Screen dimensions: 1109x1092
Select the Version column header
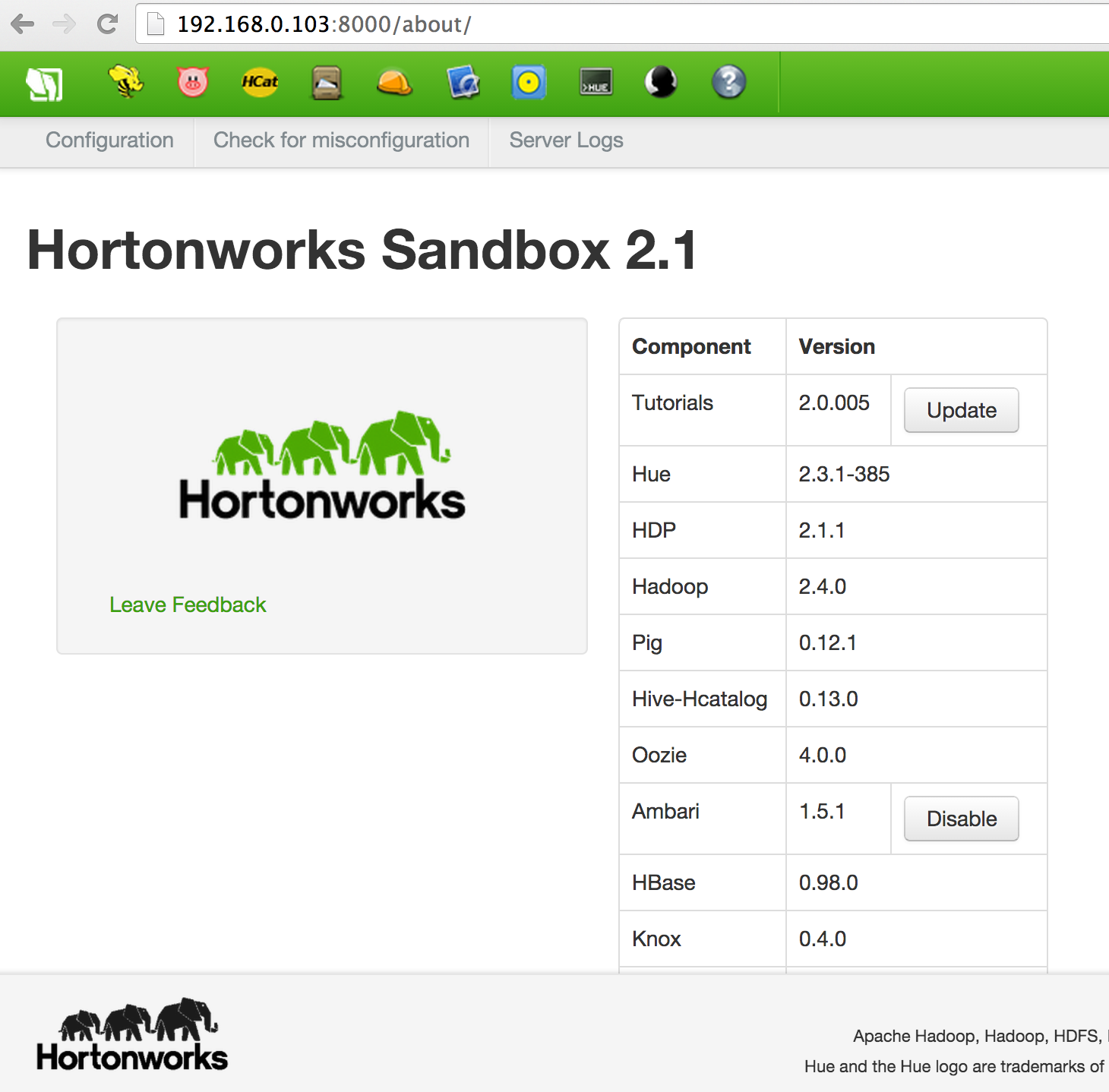(x=836, y=346)
